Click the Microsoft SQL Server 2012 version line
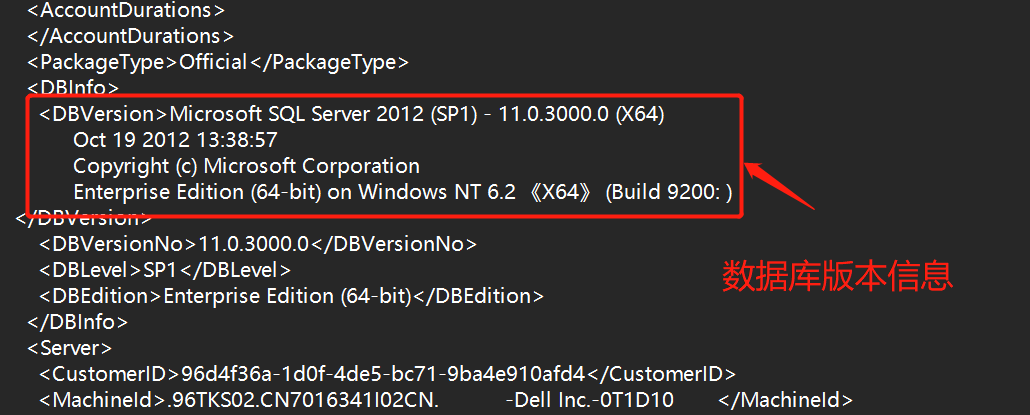This screenshot has height=415, width=1030. 352,114
